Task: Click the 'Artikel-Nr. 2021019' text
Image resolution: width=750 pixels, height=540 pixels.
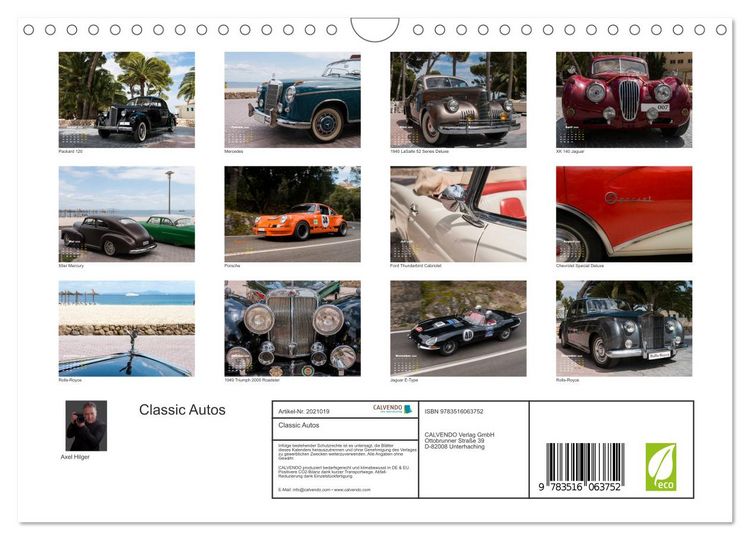Action: pos(304,411)
